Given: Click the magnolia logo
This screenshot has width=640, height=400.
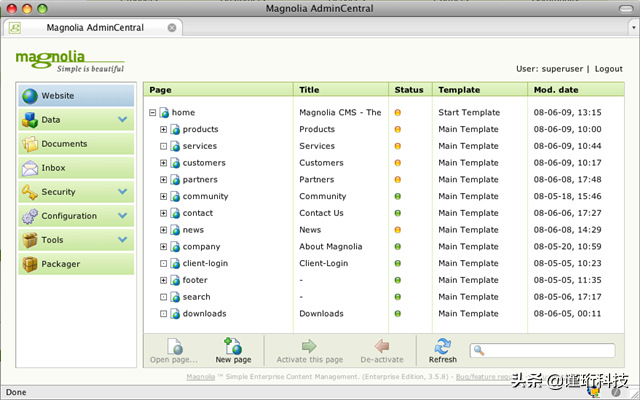Looking at the screenshot, I should point(70,62).
